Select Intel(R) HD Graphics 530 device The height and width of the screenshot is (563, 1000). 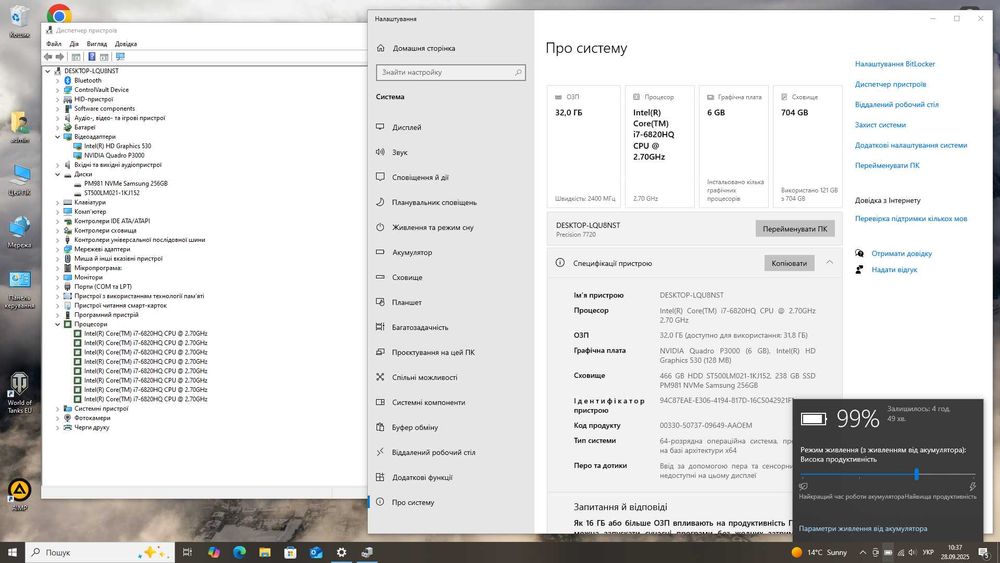[x=117, y=146]
